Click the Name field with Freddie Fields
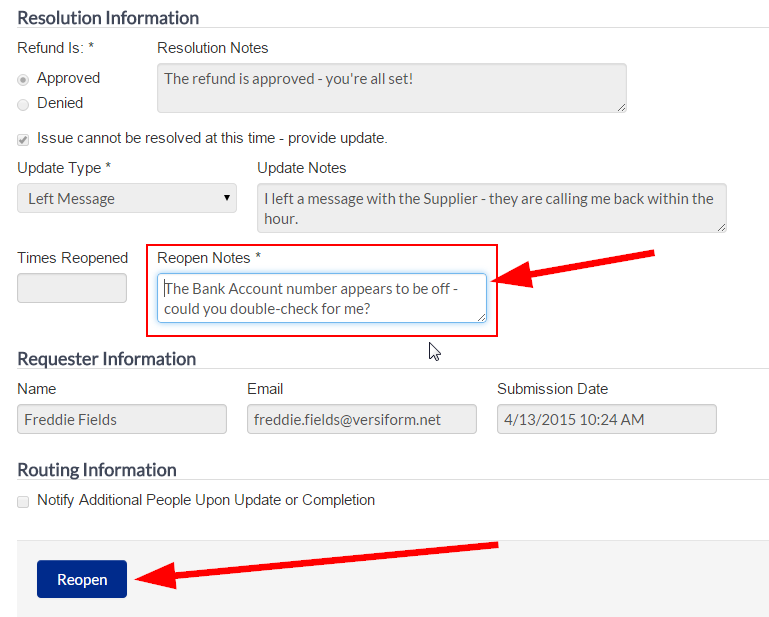Viewport: 769px width, 617px height. pyautogui.click(x=122, y=419)
